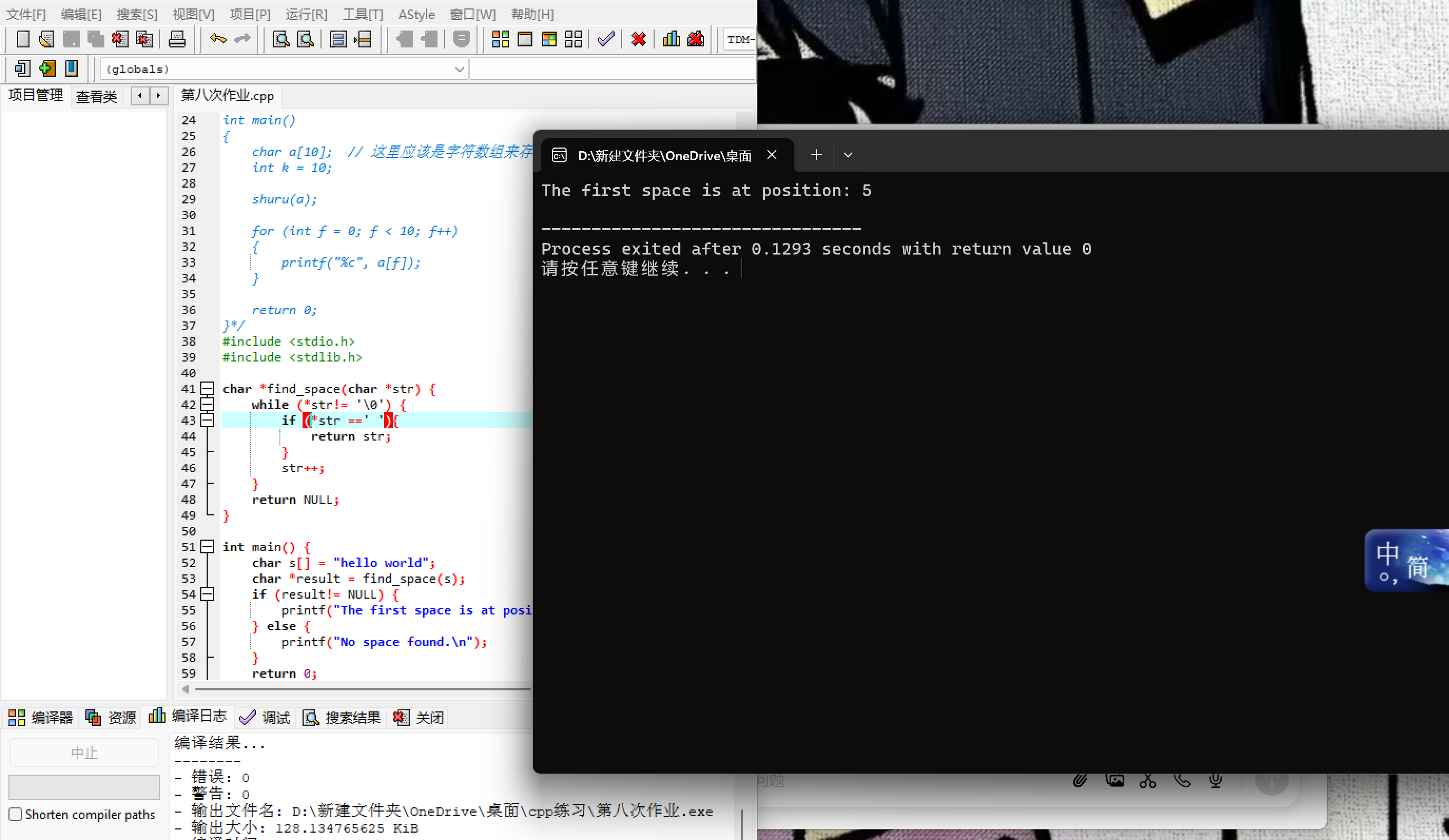Click the purple checkmark Debug icon
Screen dimensions: 1449x840
(x=606, y=39)
